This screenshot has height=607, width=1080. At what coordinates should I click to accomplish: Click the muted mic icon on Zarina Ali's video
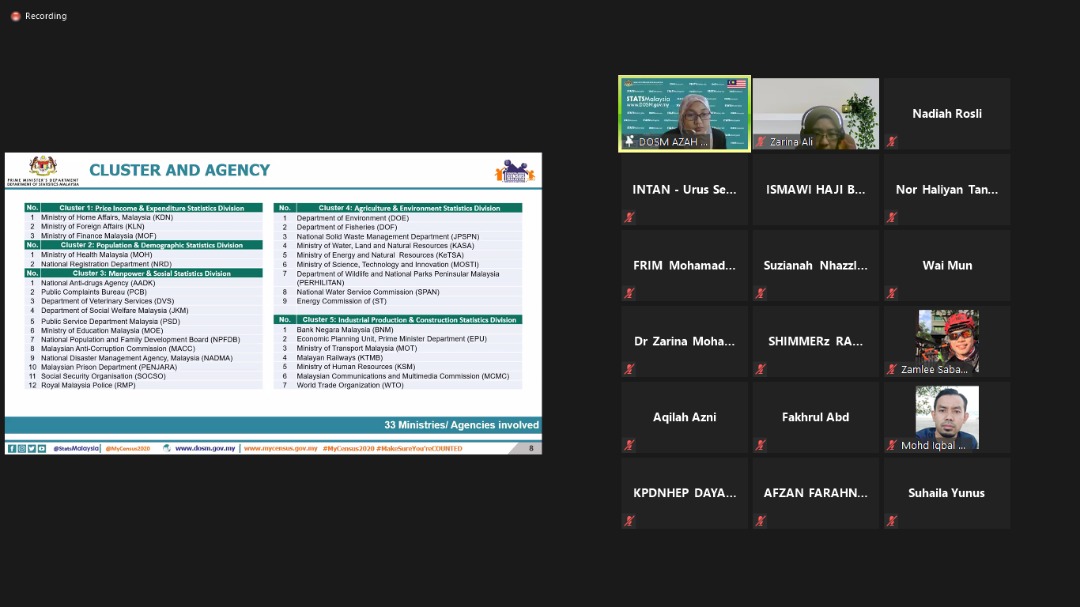coord(760,142)
